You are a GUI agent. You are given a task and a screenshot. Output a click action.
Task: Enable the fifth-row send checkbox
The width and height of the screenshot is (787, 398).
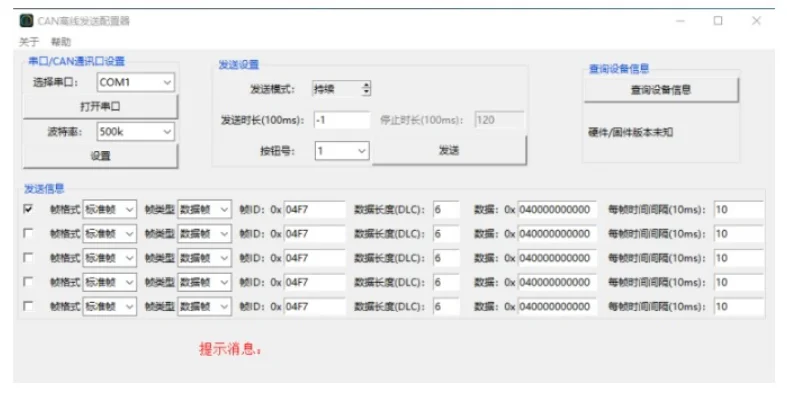pyautogui.click(x=29, y=306)
